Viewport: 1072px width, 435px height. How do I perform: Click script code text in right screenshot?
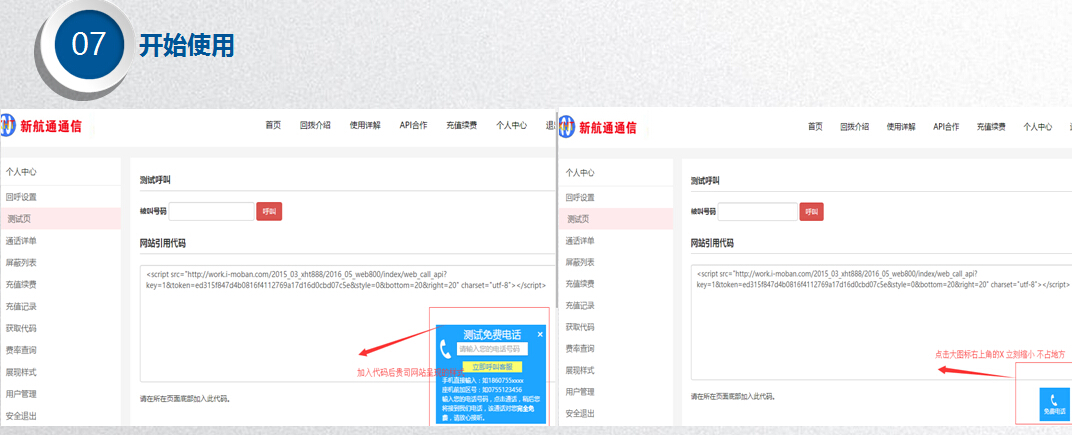[x=883, y=278]
